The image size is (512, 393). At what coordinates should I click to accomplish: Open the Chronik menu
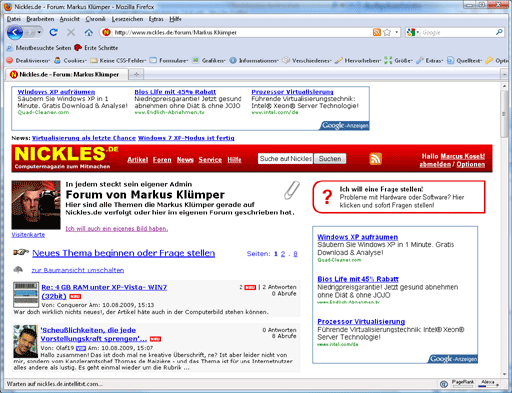pos(95,19)
